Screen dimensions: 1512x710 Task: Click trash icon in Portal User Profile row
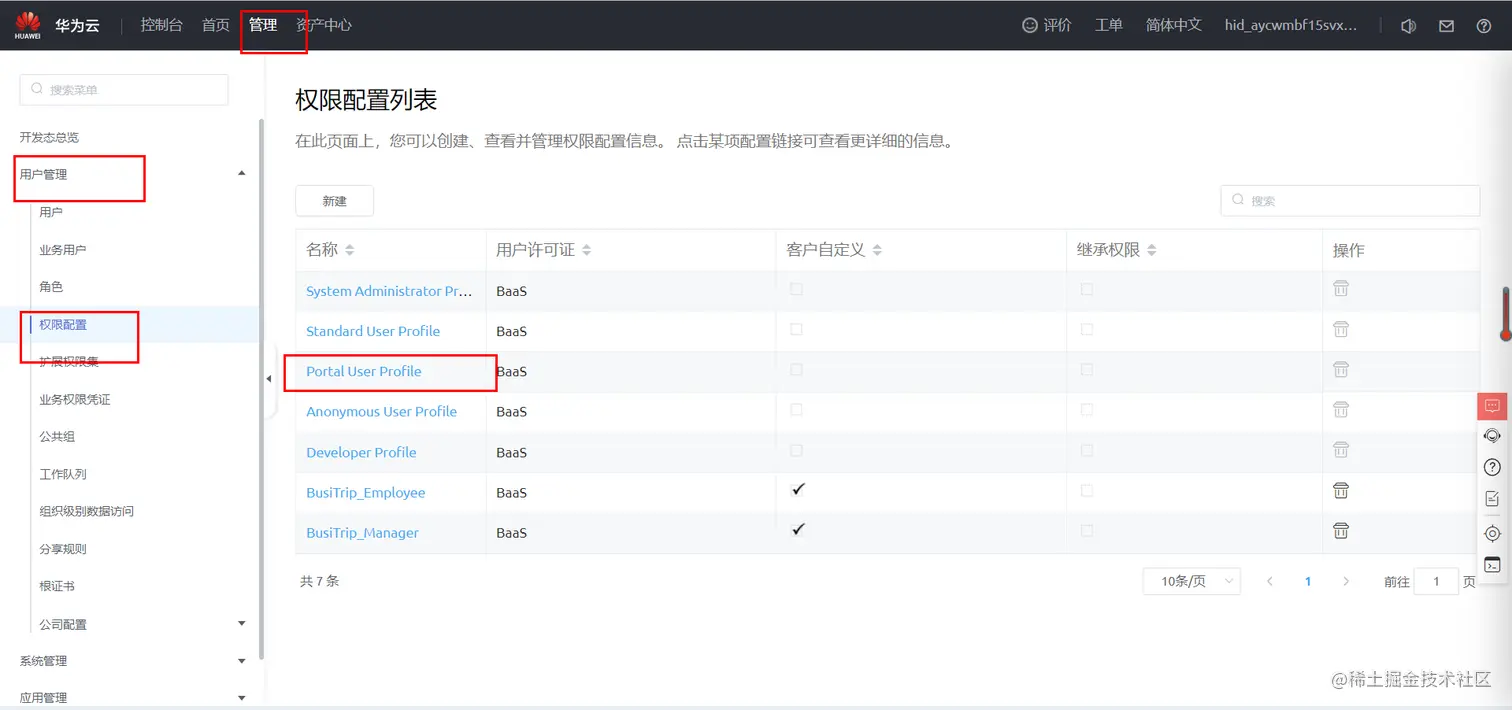pyautogui.click(x=1341, y=369)
